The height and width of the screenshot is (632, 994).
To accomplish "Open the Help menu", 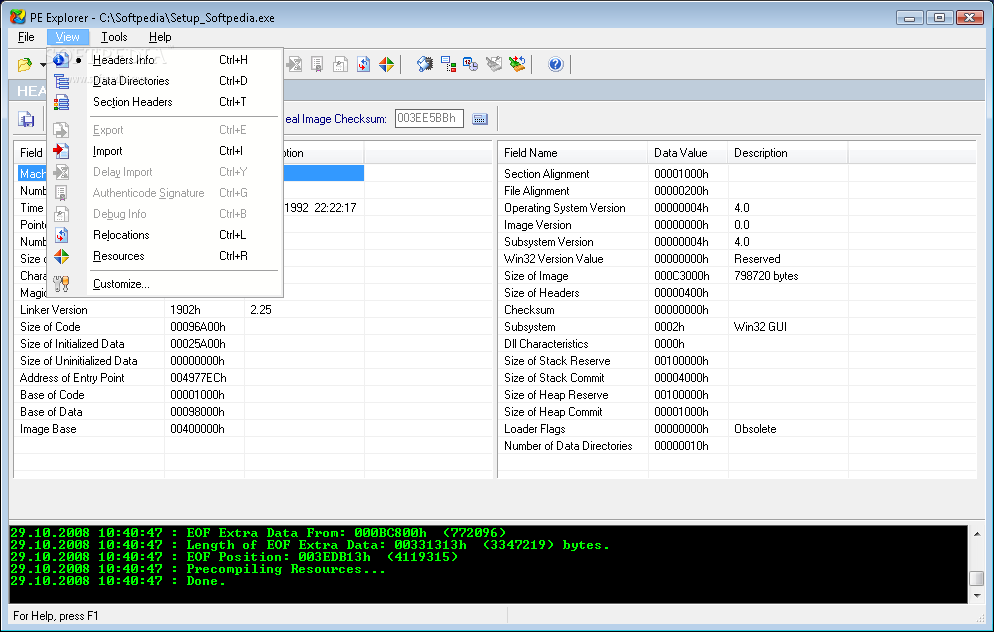I will [x=160, y=37].
